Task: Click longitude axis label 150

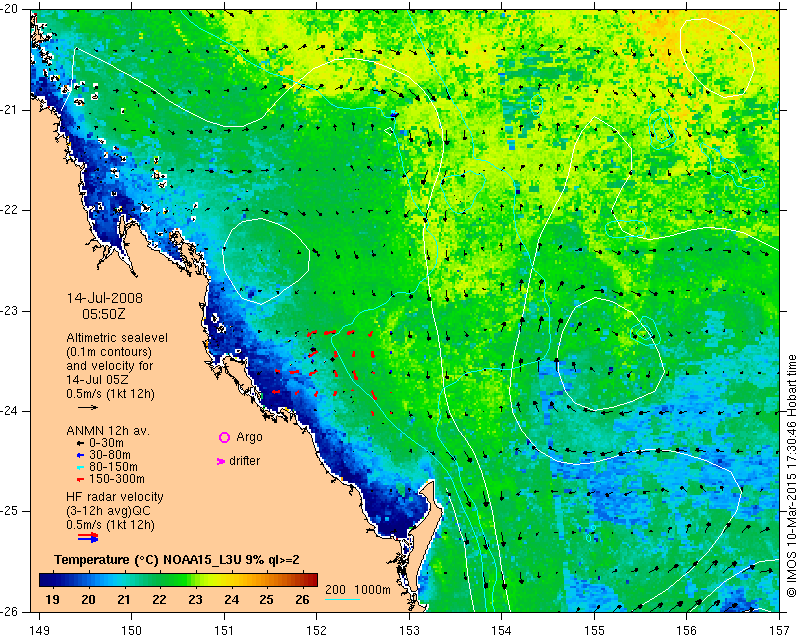Action: (132, 631)
